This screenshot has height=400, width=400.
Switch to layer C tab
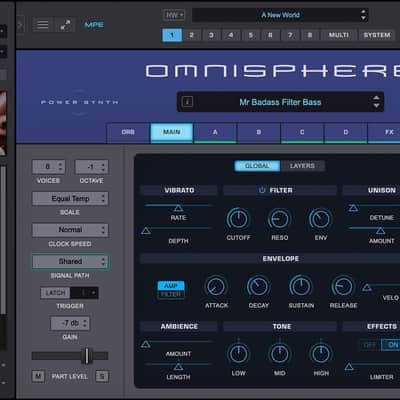[x=302, y=132]
